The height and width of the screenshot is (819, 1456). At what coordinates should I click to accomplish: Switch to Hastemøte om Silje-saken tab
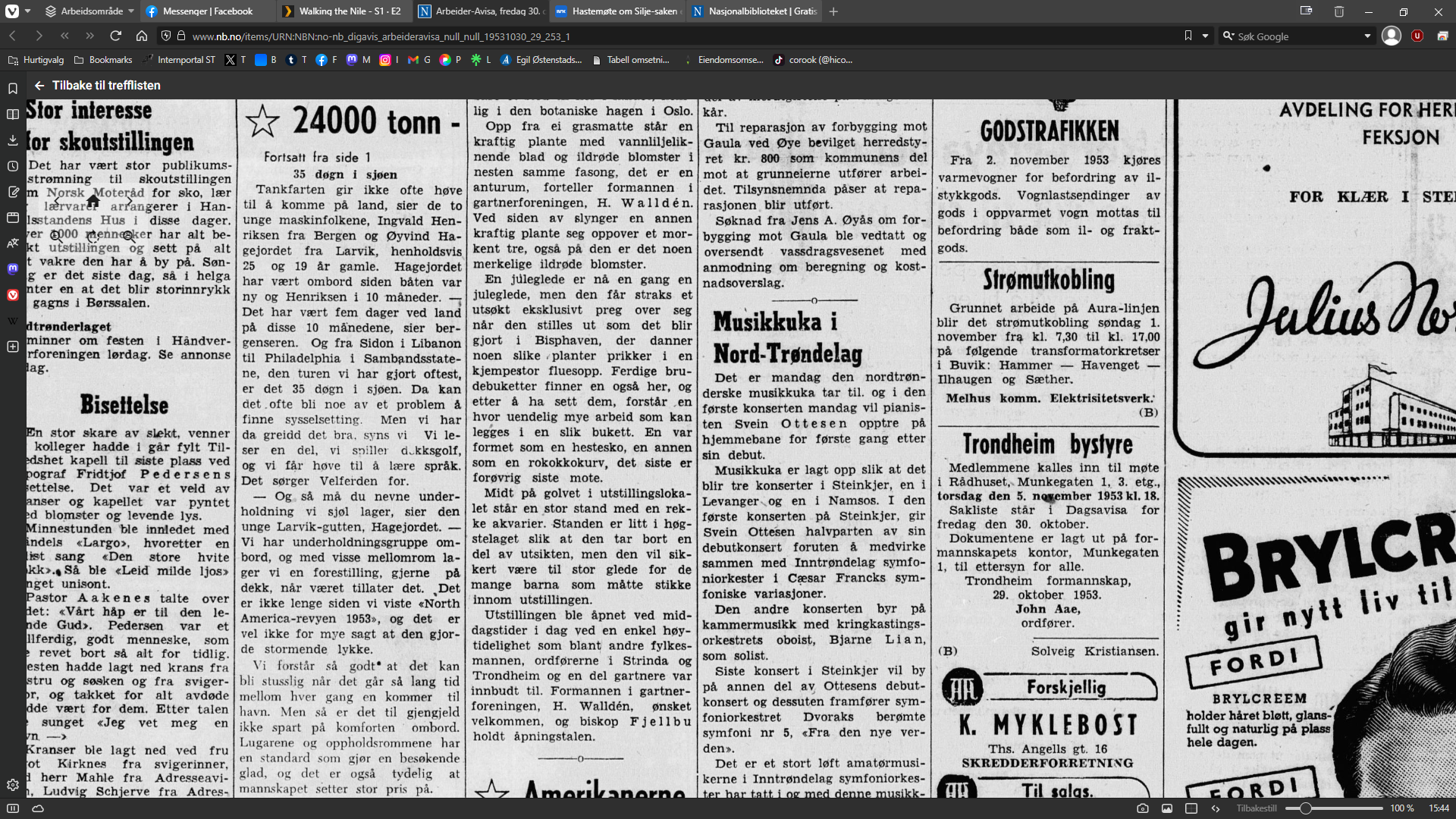point(617,11)
